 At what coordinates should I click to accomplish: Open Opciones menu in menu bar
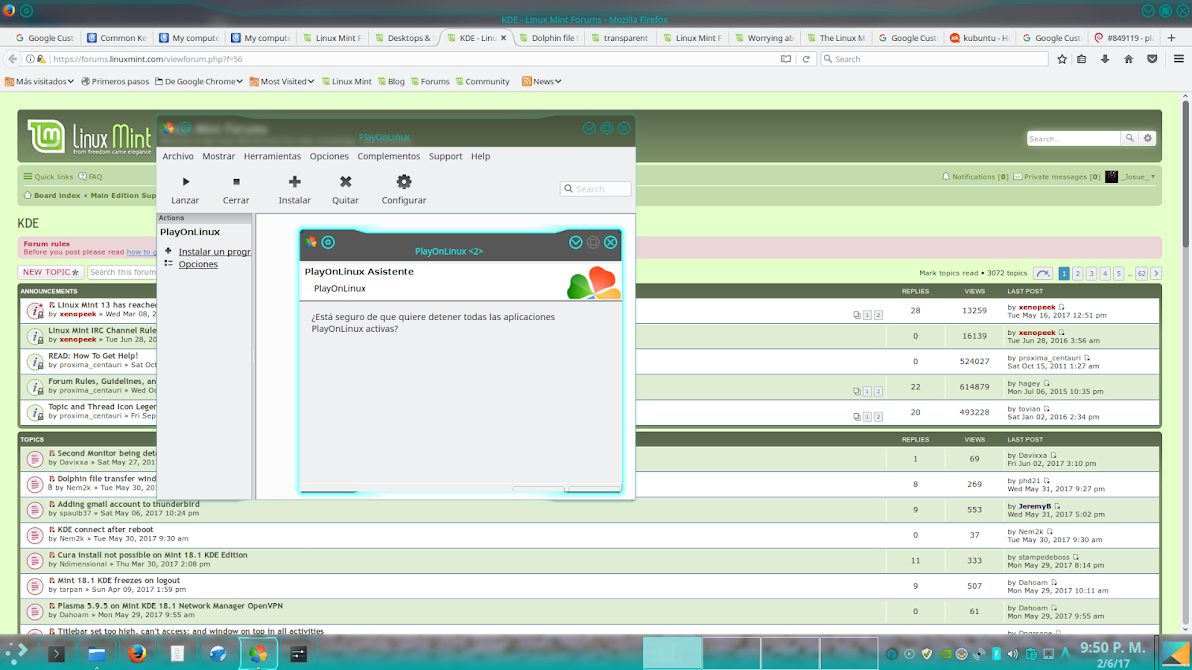point(329,156)
